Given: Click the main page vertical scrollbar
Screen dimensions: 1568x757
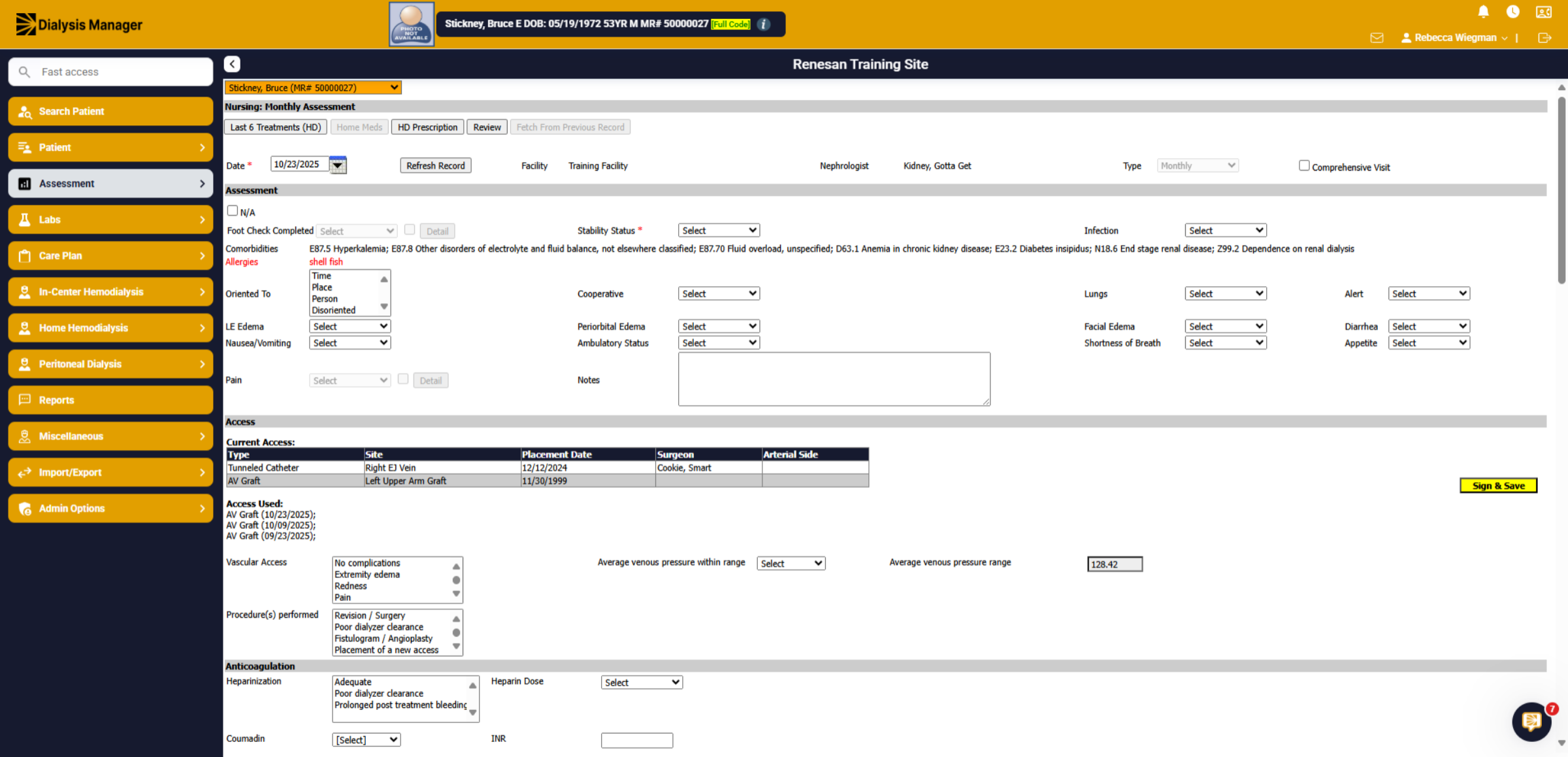Looking at the screenshot, I should pos(1561,189).
